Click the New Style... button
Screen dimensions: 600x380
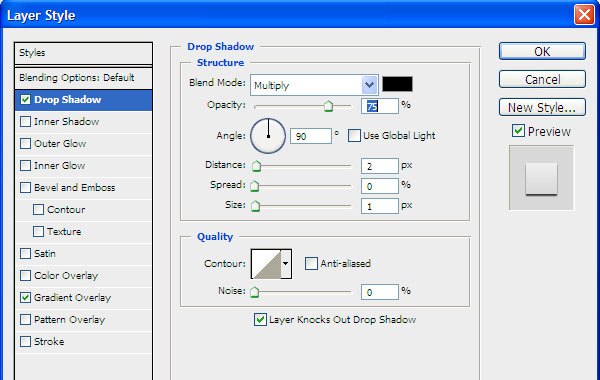pos(542,107)
